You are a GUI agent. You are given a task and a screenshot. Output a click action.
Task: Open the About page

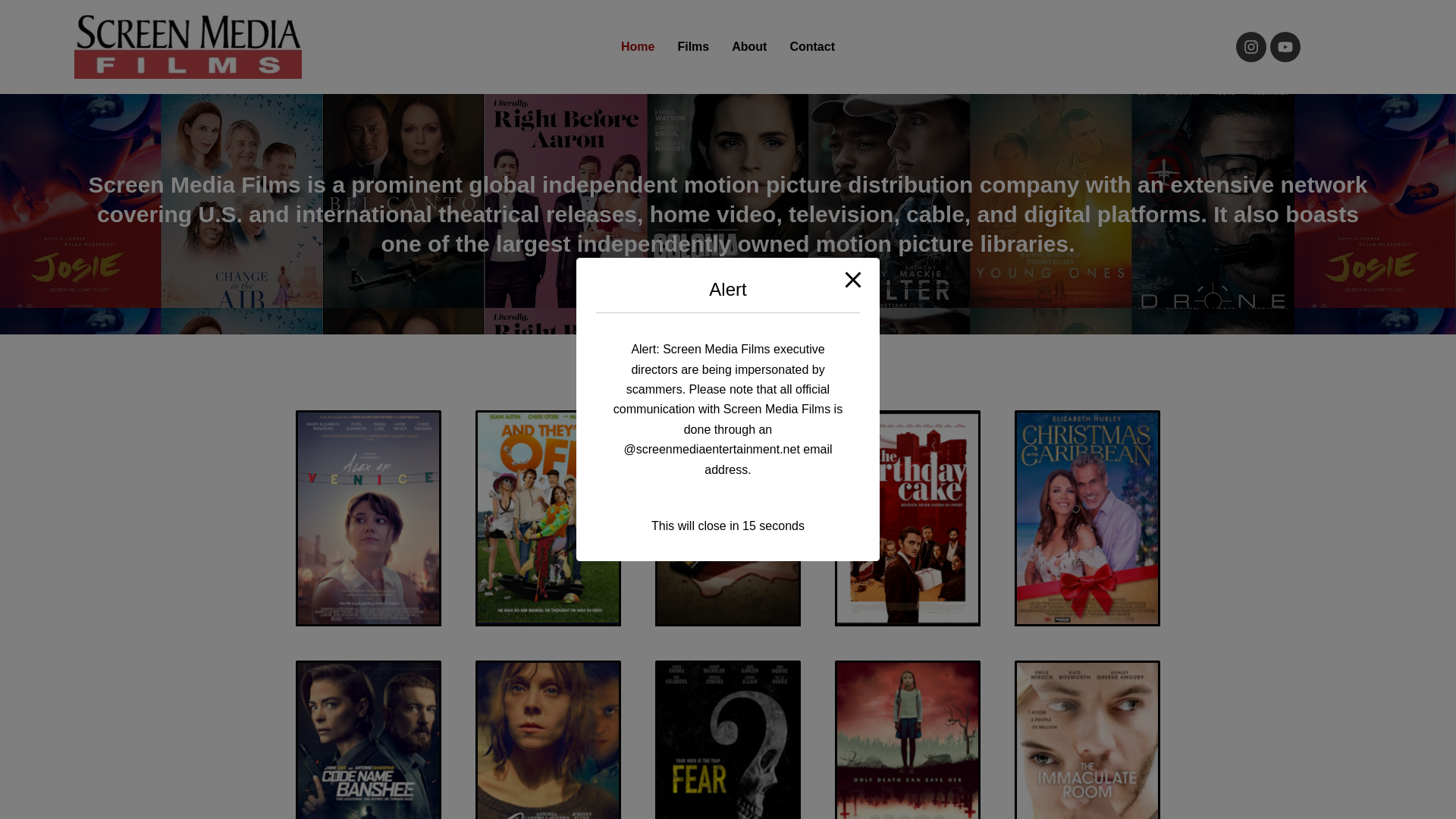tap(749, 47)
